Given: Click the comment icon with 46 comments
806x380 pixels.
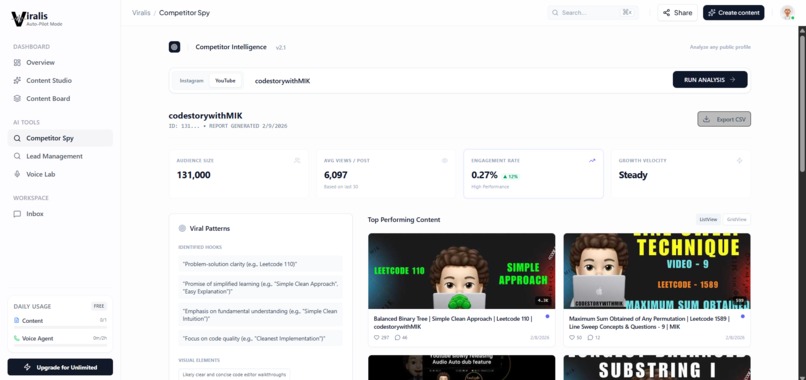Looking at the screenshot, I should (x=397, y=337).
